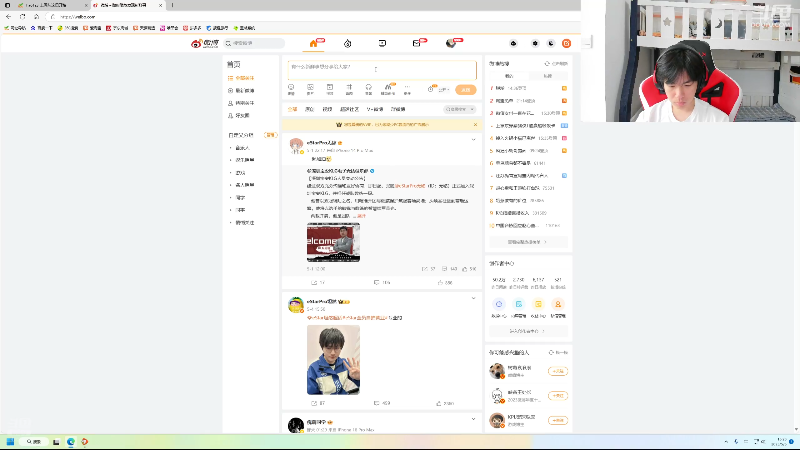Insert a hashtag topic with the # icon
This screenshot has height=450, width=800.
(x=349, y=88)
